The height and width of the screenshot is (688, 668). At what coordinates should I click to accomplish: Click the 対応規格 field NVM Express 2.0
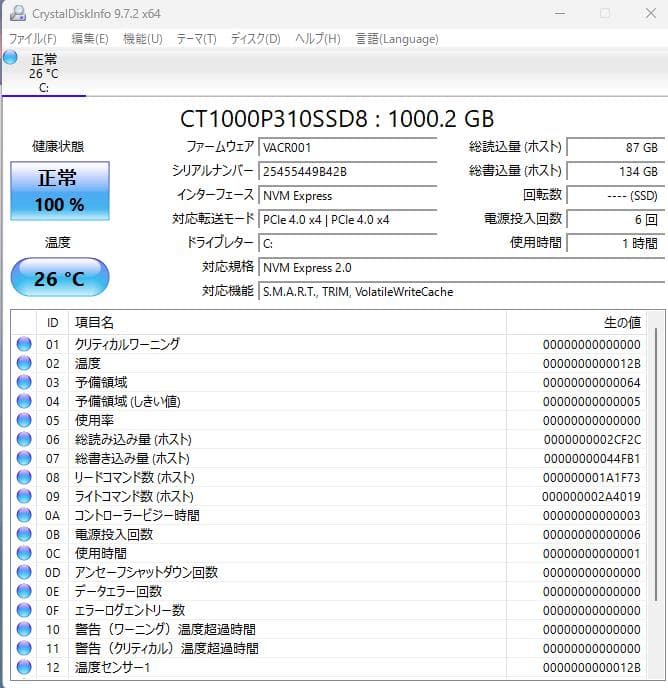(462, 268)
